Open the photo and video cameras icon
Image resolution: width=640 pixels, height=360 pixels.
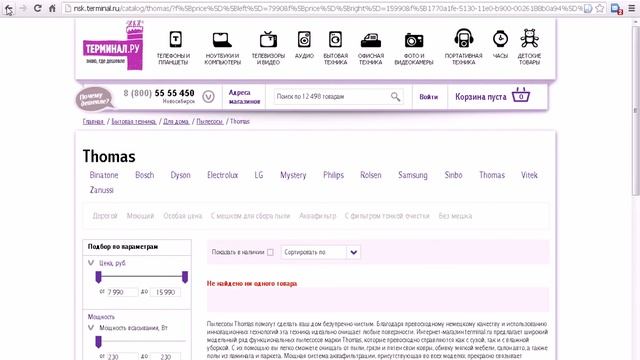413,40
